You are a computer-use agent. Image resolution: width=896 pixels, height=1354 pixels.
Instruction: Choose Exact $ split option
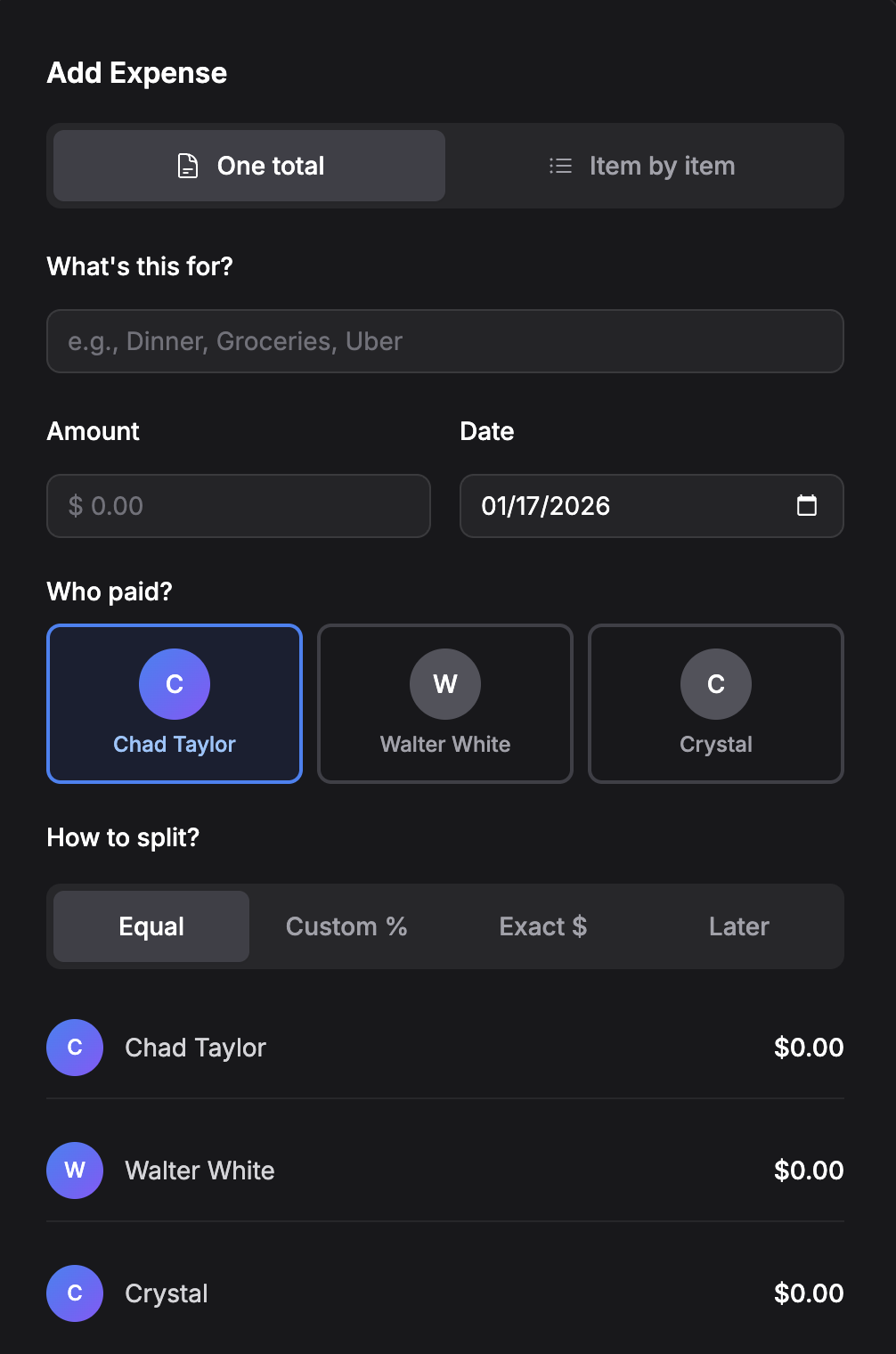tap(543, 926)
